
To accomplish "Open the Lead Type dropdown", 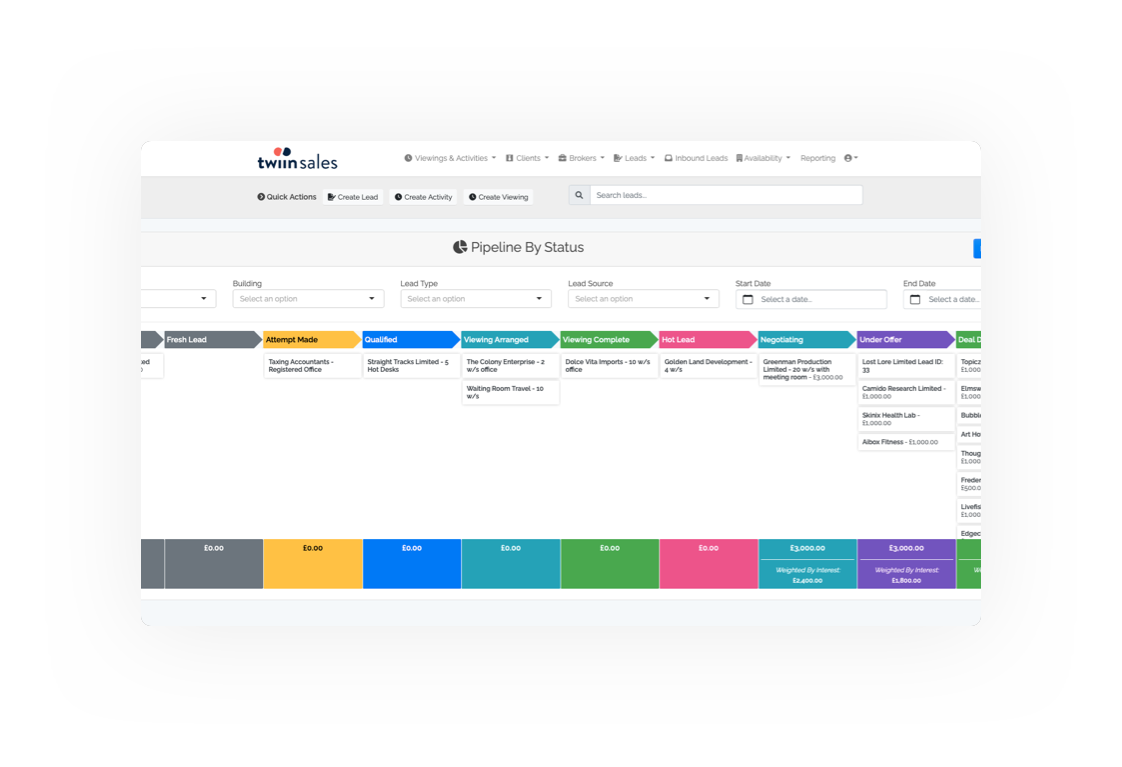I will (x=476, y=298).
